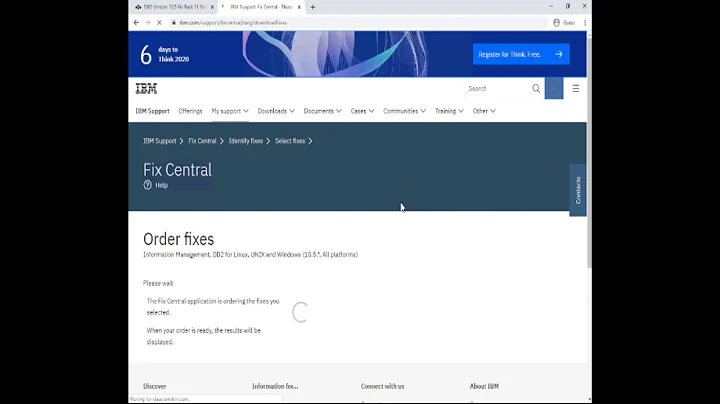Click the Help question mark icon

coord(147,185)
